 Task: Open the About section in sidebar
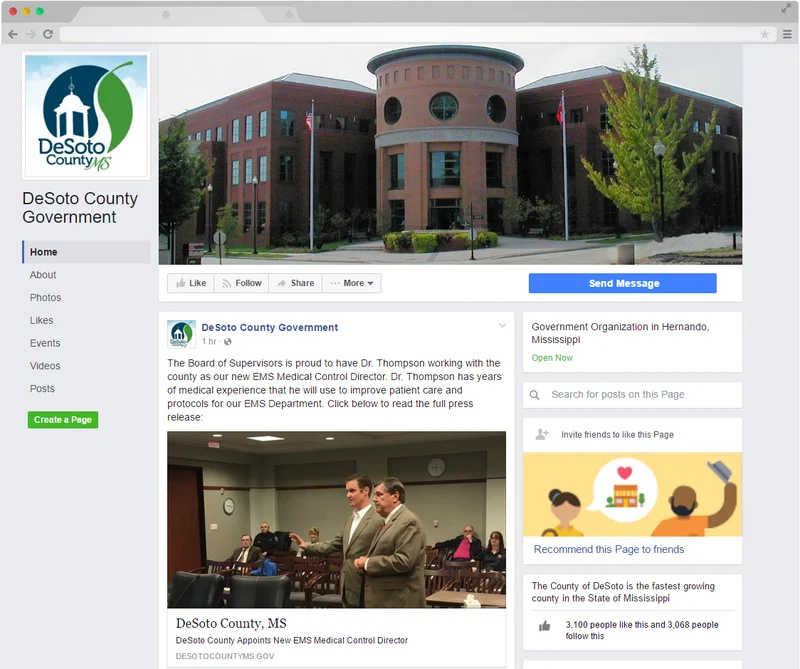[x=43, y=275]
